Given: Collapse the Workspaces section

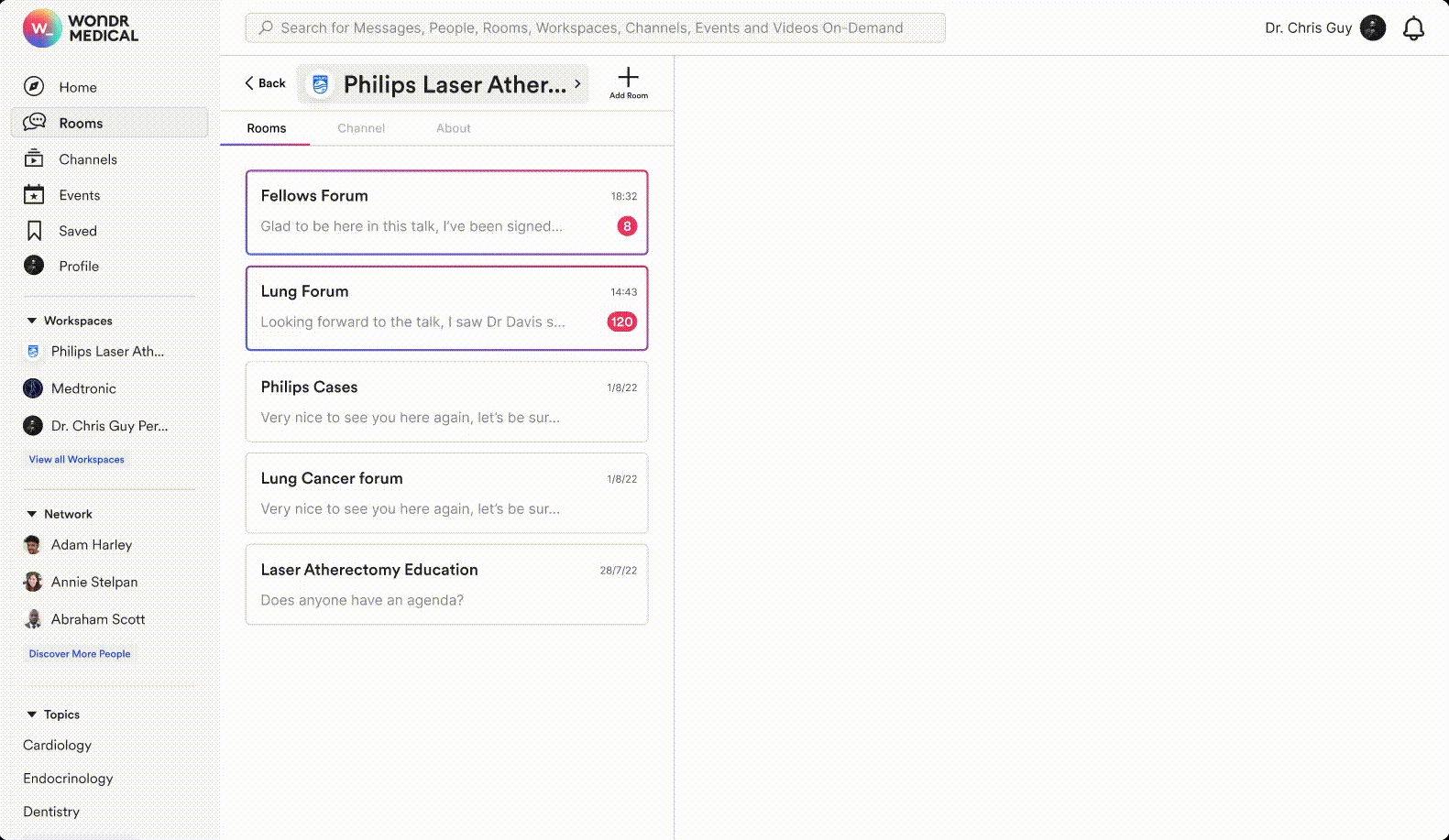Looking at the screenshot, I should (32, 321).
